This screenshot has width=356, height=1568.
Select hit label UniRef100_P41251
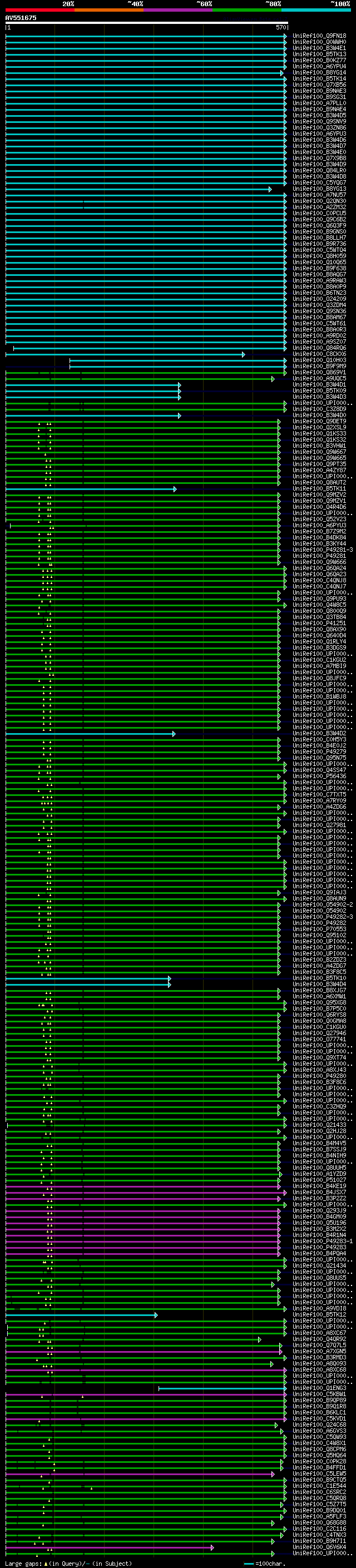(319, 624)
